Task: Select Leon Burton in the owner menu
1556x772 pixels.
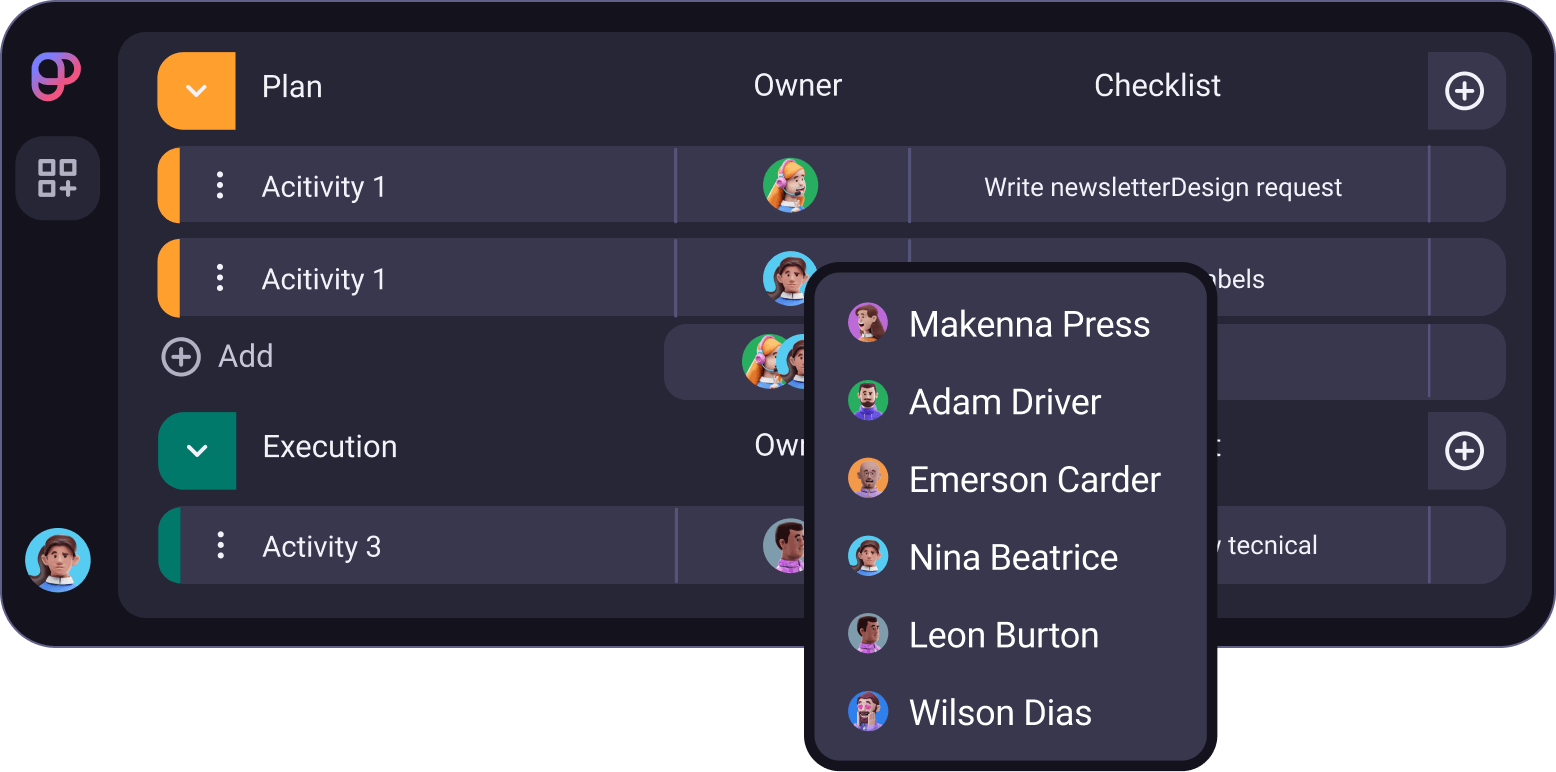Action: click(x=1003, y=636)
